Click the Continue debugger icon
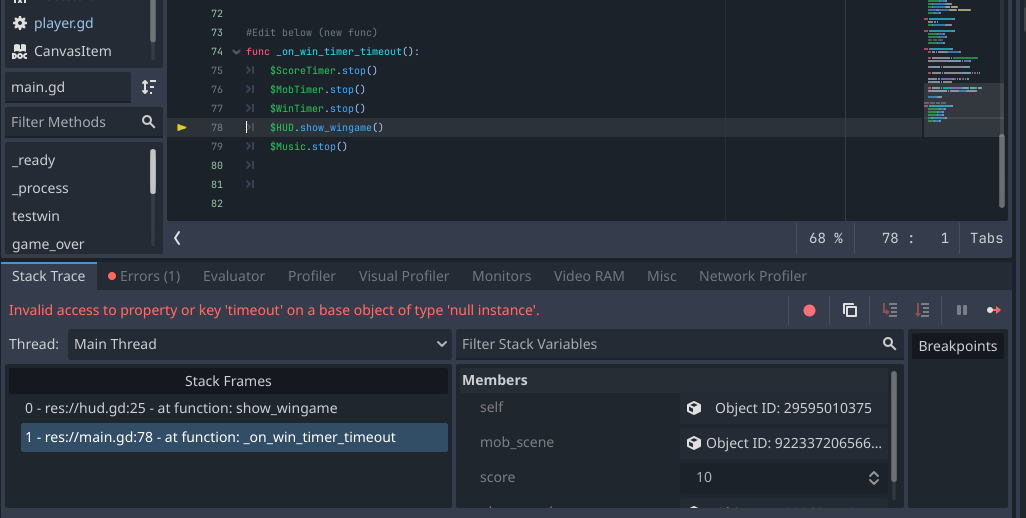This screenshot has width=1026, height=518. (x=994, y=310)
